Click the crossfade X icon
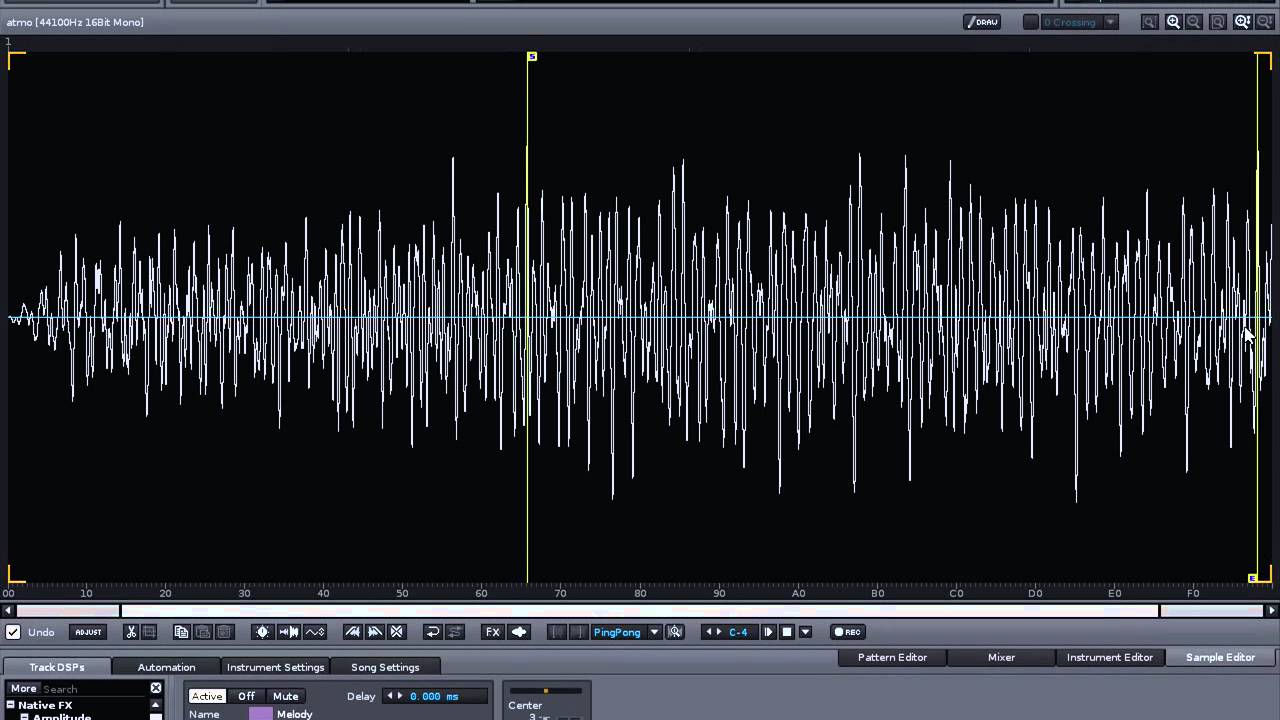Viewport: 1280px width, 720px height. [x=397, y=632]
